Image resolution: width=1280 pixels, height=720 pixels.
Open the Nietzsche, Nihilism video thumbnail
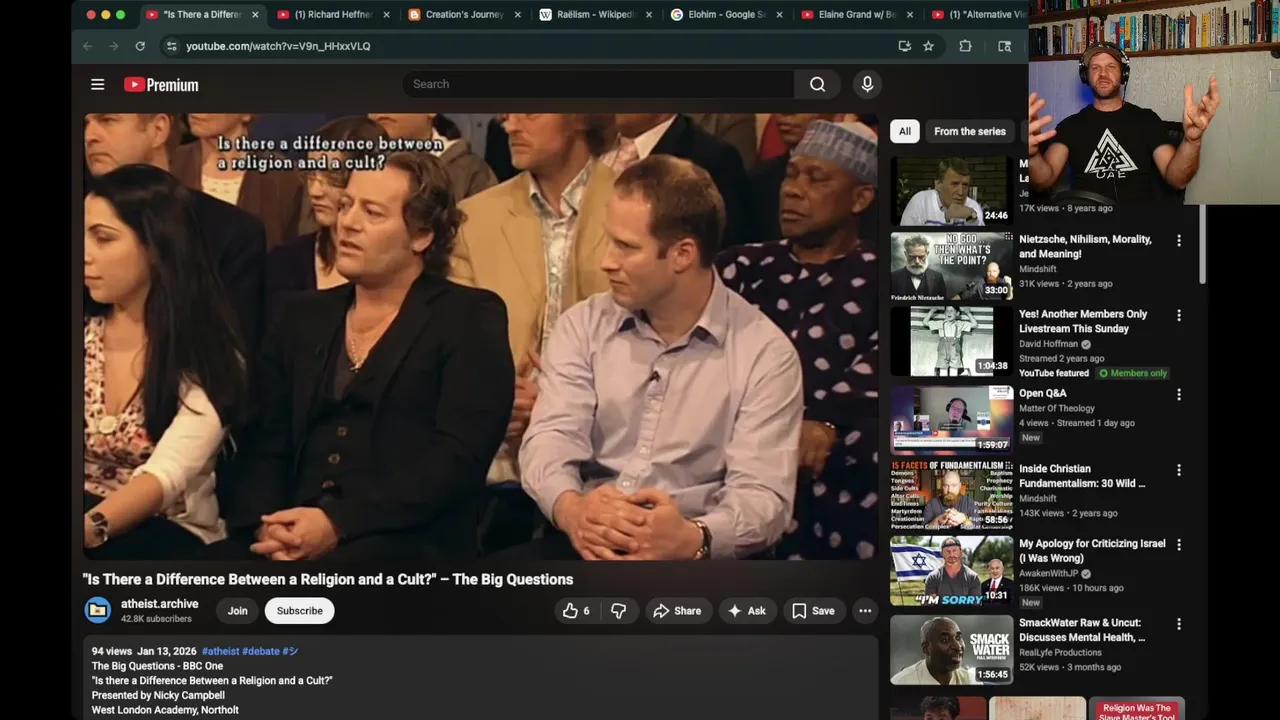[x=951, y=266]
